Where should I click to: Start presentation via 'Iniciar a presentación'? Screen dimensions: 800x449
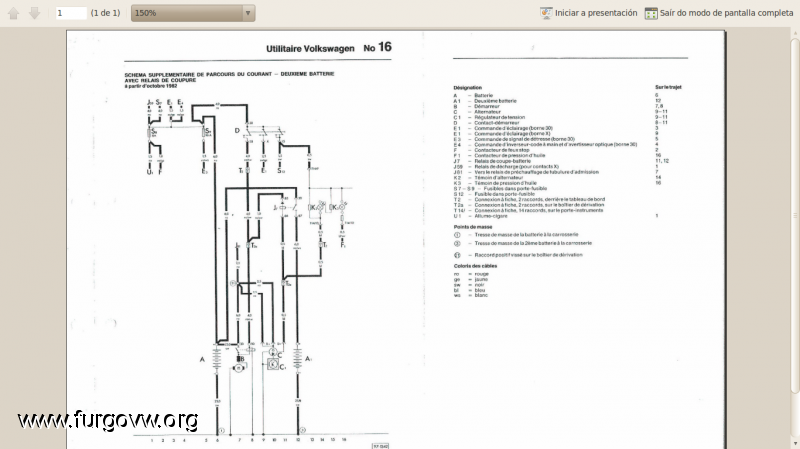coord(596,13)
